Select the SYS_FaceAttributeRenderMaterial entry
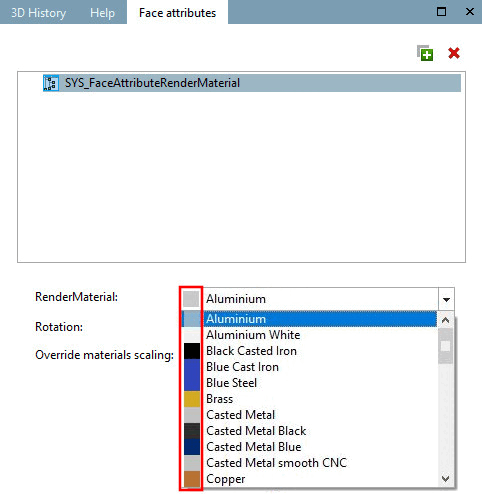The width and height of the screenshot is (482, 494). coord(252,83)
